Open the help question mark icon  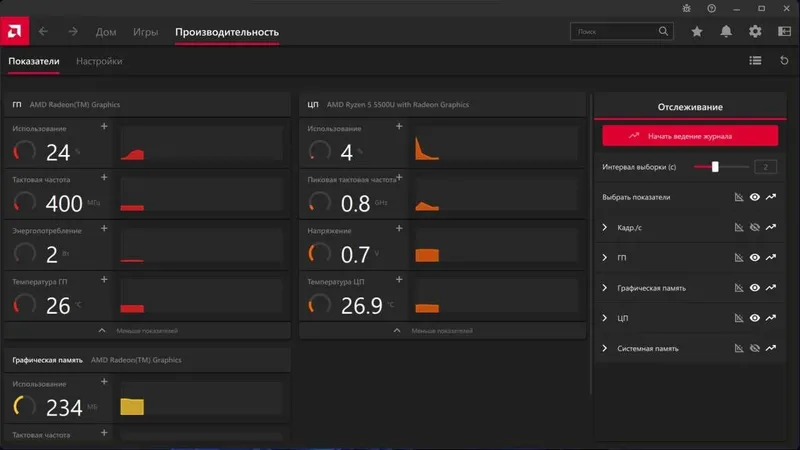711,8
